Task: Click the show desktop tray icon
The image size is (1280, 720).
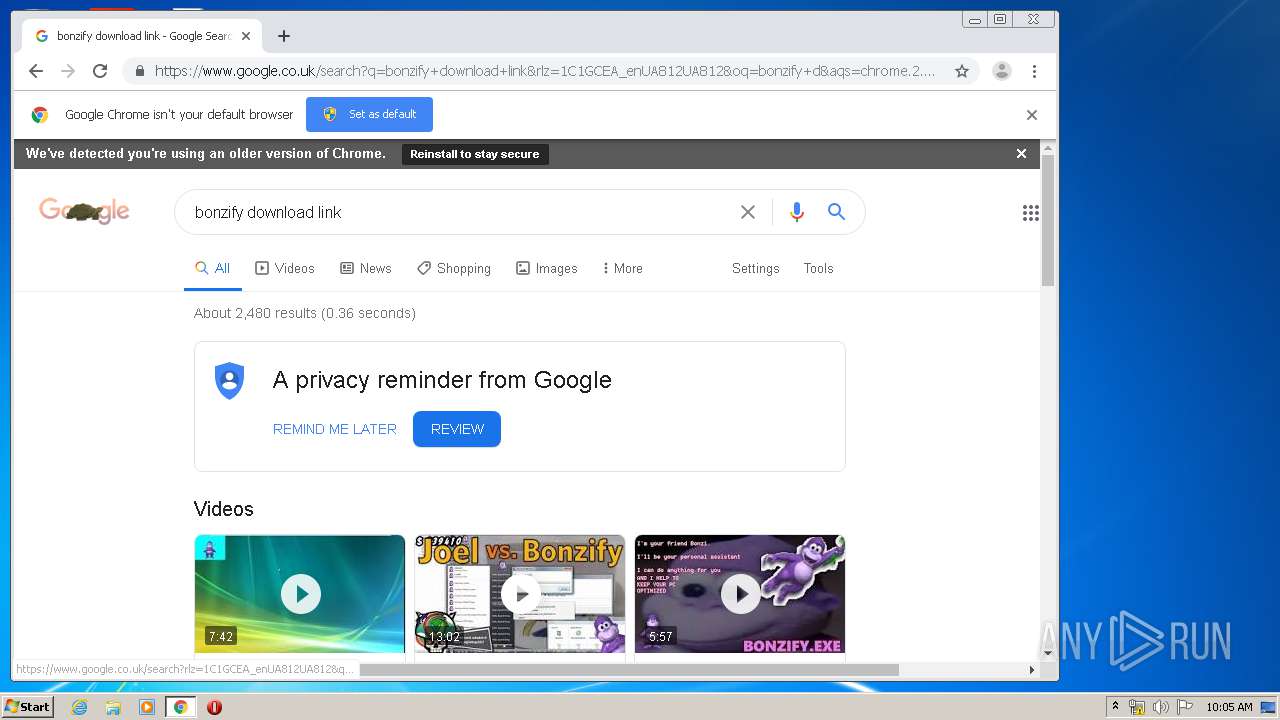Action: tap(1269, 707)
